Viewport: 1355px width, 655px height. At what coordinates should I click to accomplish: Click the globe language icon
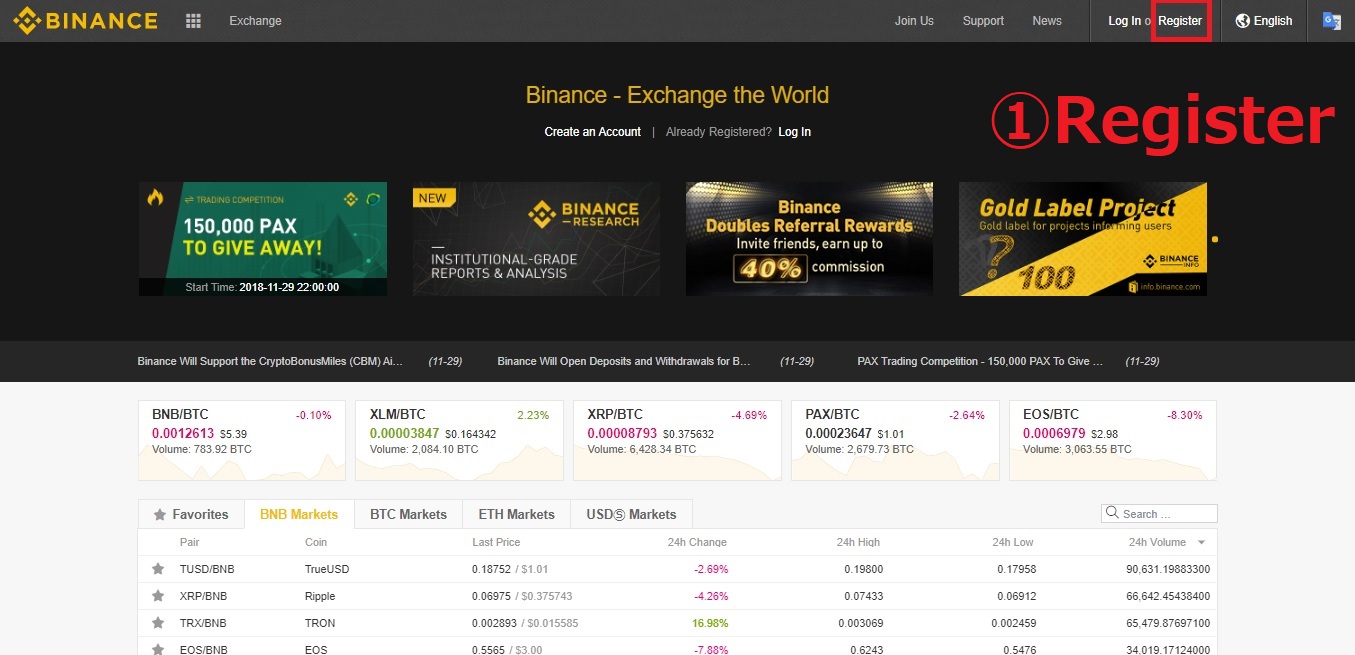click(x=1243, y=21)
